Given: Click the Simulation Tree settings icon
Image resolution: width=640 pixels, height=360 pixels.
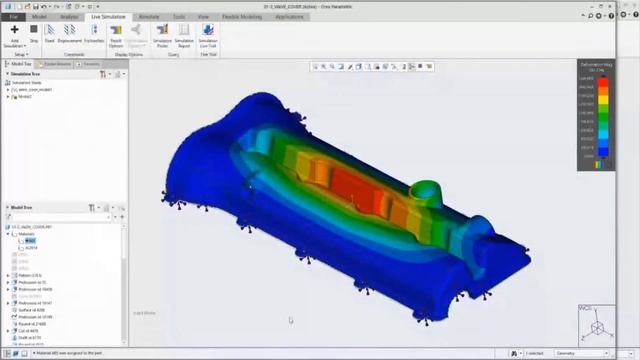Looking at the screenshot, I should coord(103,74).
